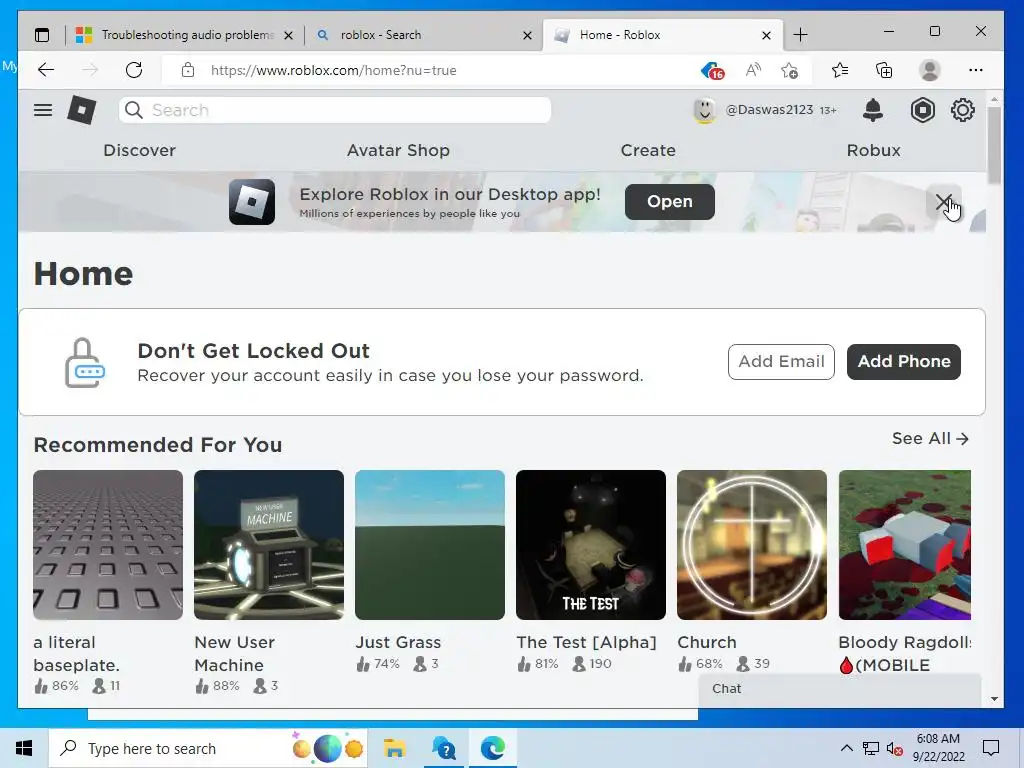Activate the Read aloud icon
The height and width of the screenshot is (768, 1024).
pyautogui.click(x=753, y=70)
